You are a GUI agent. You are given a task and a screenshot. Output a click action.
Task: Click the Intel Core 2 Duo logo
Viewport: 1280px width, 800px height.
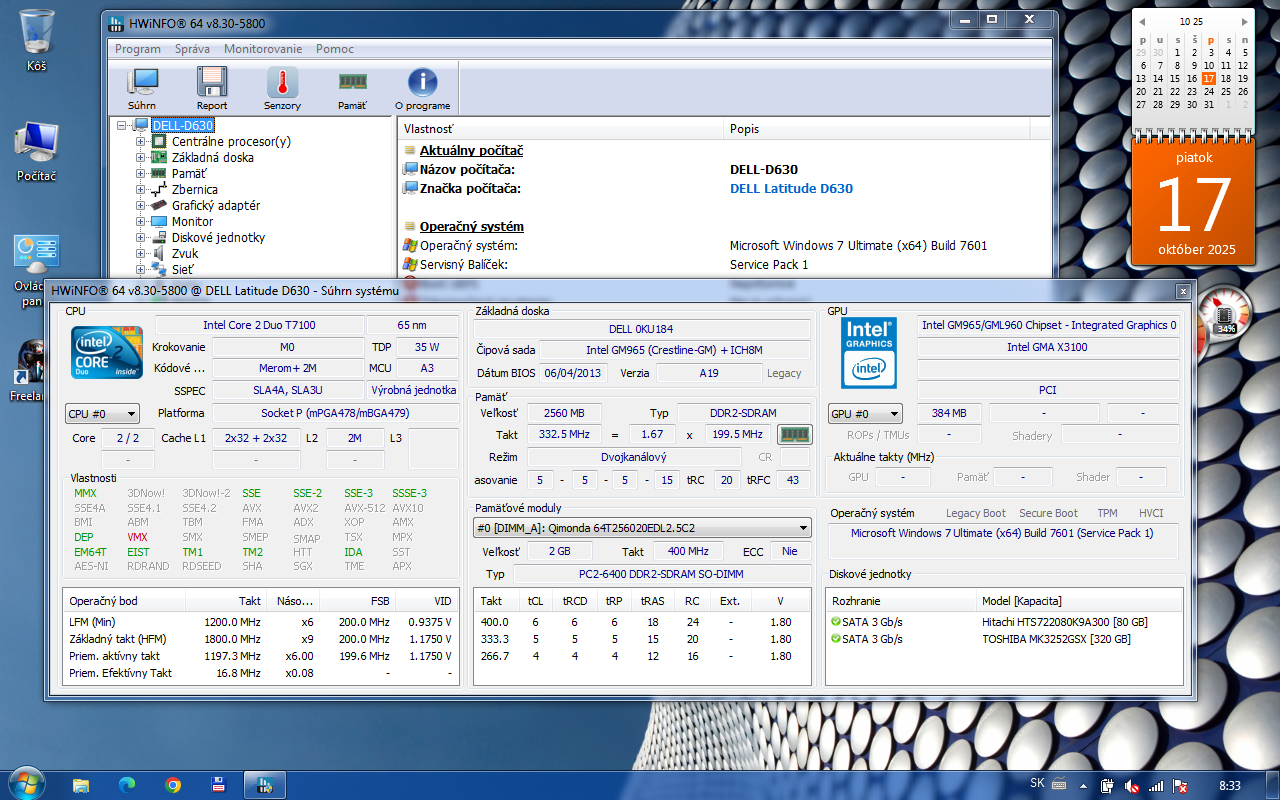pos(107,353)
